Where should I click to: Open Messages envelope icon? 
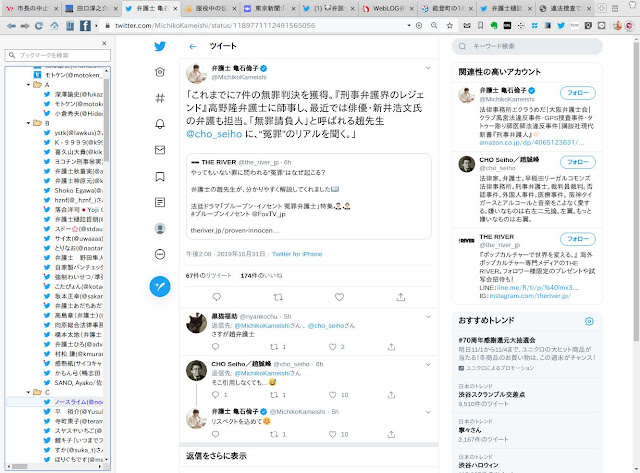(160, 150)
